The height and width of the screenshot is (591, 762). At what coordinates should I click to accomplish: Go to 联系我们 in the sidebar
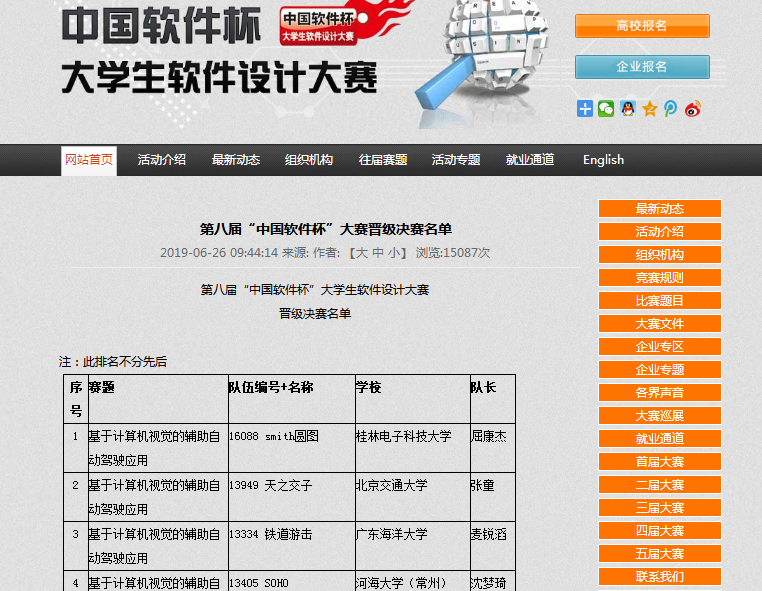(x=660, y=577)
